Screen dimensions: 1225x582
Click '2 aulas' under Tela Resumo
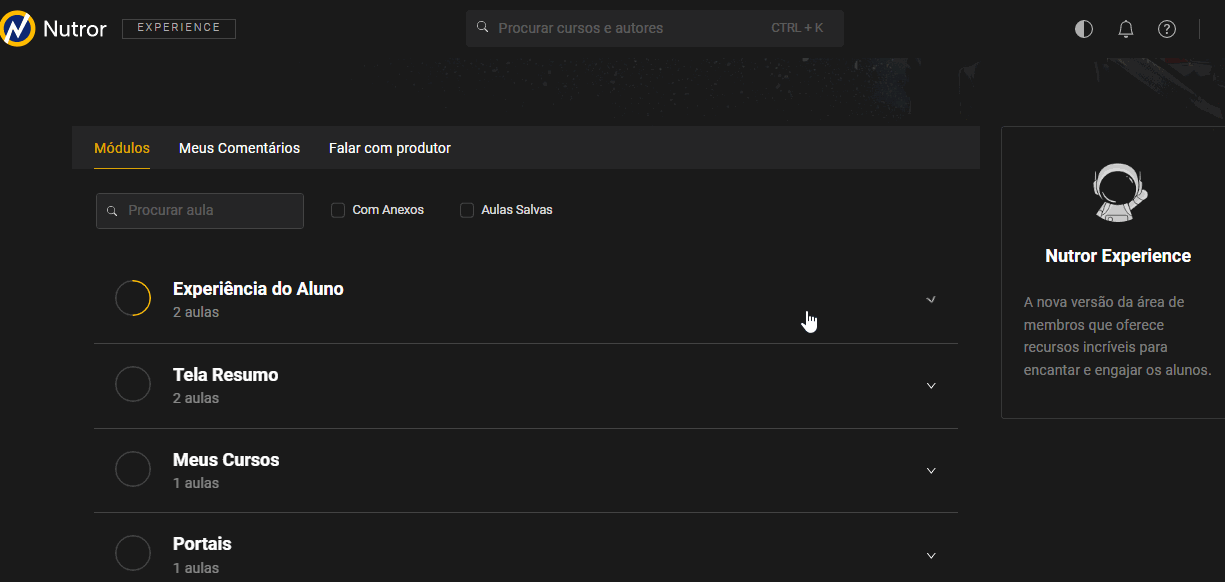pyautogui.click(x=196, y=398)
